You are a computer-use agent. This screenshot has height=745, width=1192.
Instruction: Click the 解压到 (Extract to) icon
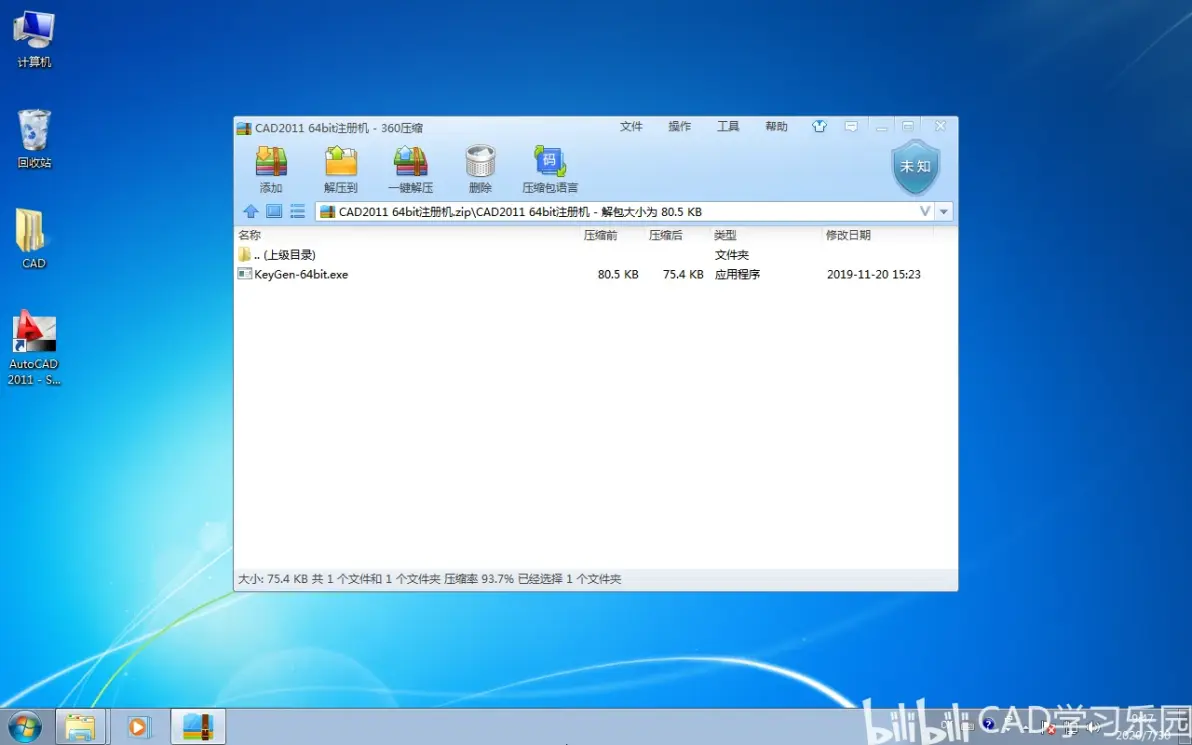pos(341,169)
